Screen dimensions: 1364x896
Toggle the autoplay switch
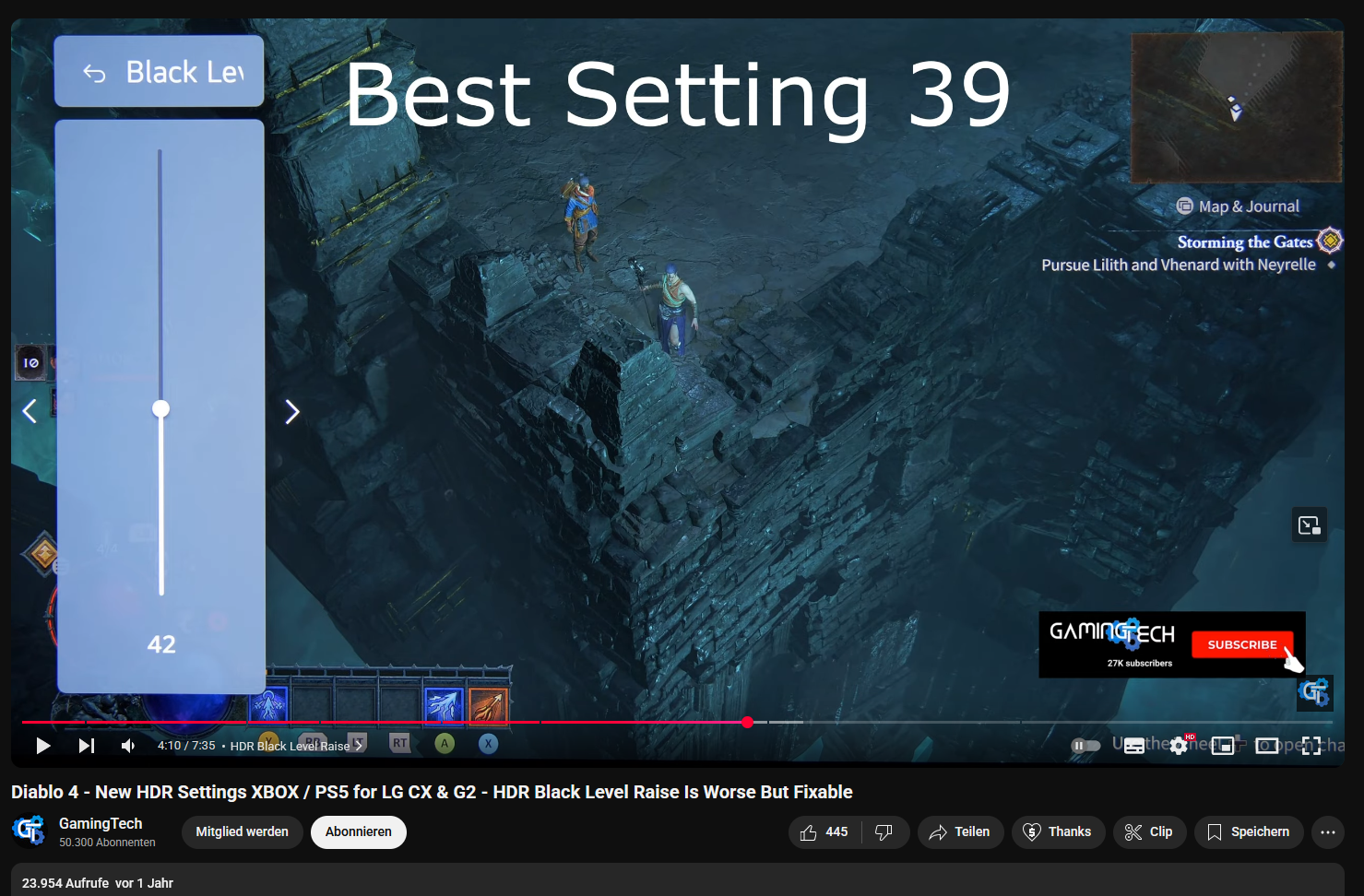click(x=1085, y=746)
